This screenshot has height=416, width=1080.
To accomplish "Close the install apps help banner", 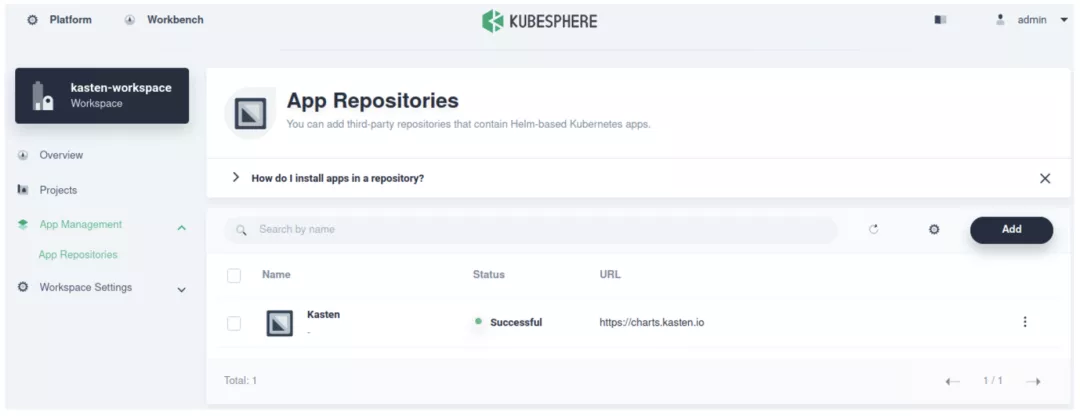I will click(1045, 178).
